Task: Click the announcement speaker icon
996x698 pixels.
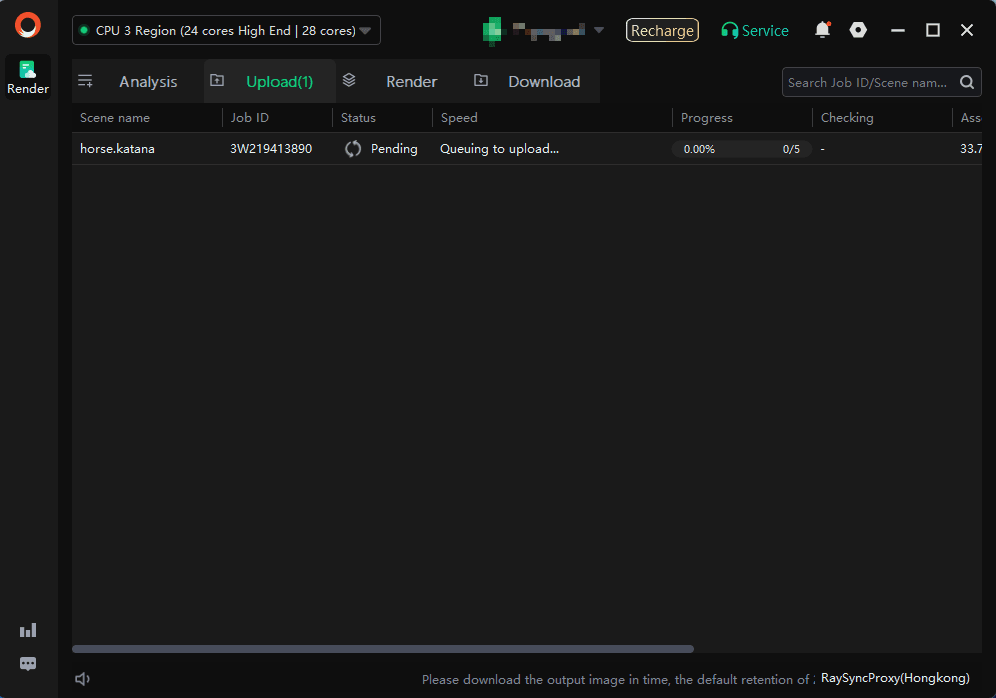Action: [x=83, y=679]
